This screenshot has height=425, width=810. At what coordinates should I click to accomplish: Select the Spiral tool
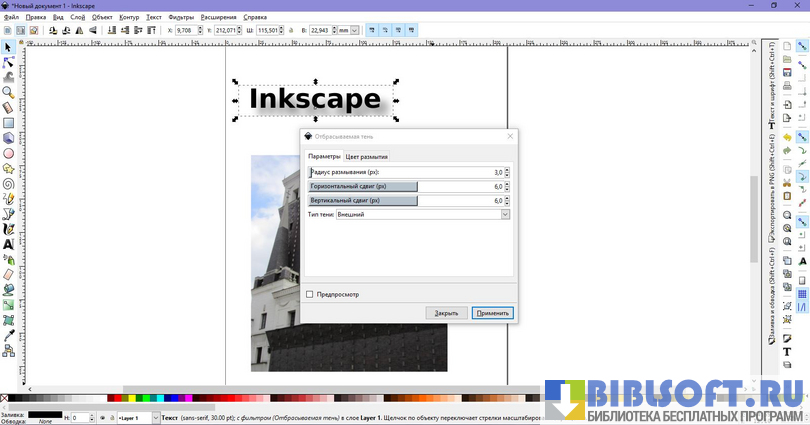click(x=8, y=184)
